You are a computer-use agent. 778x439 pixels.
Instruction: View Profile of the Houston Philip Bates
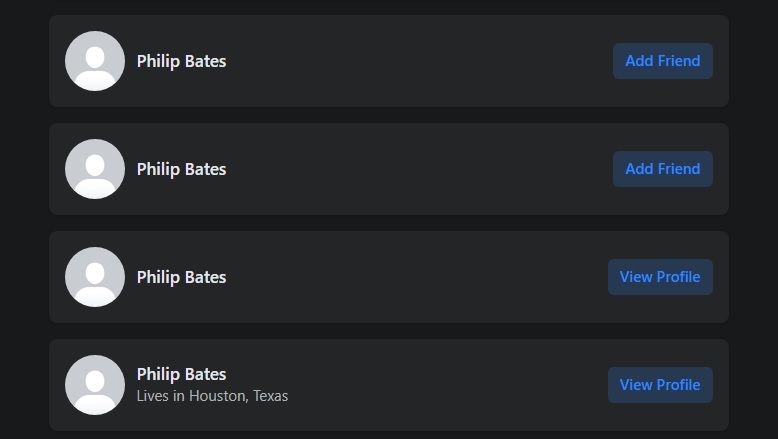[x=660, y=385]
